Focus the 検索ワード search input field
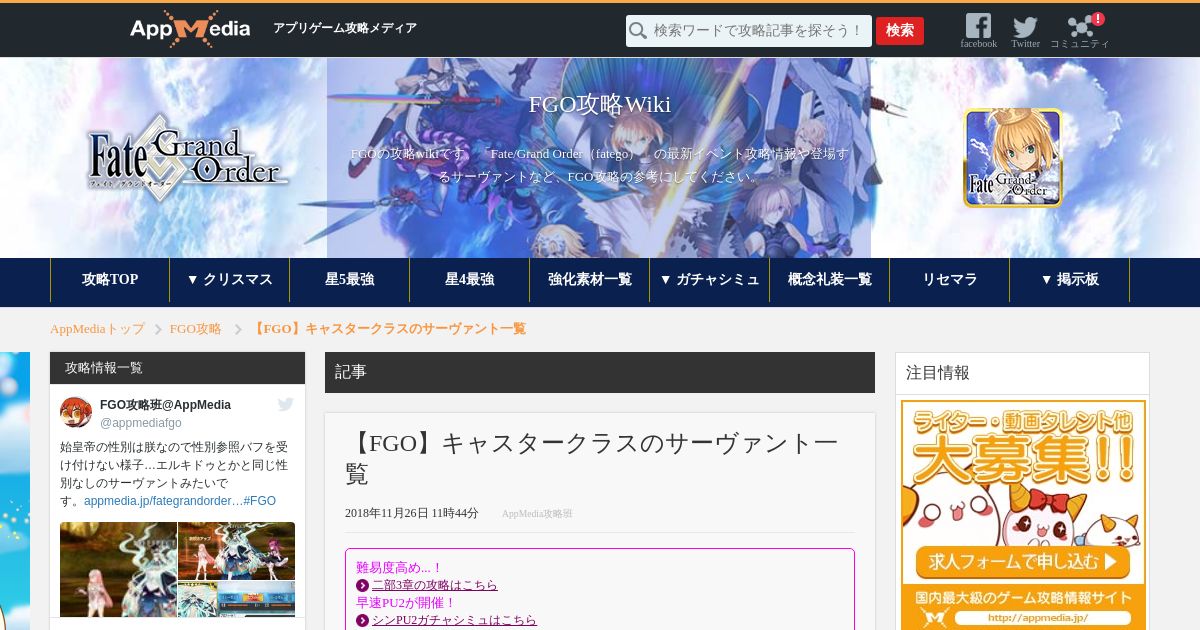The image size is (1200, 630). tap(749, 31)
